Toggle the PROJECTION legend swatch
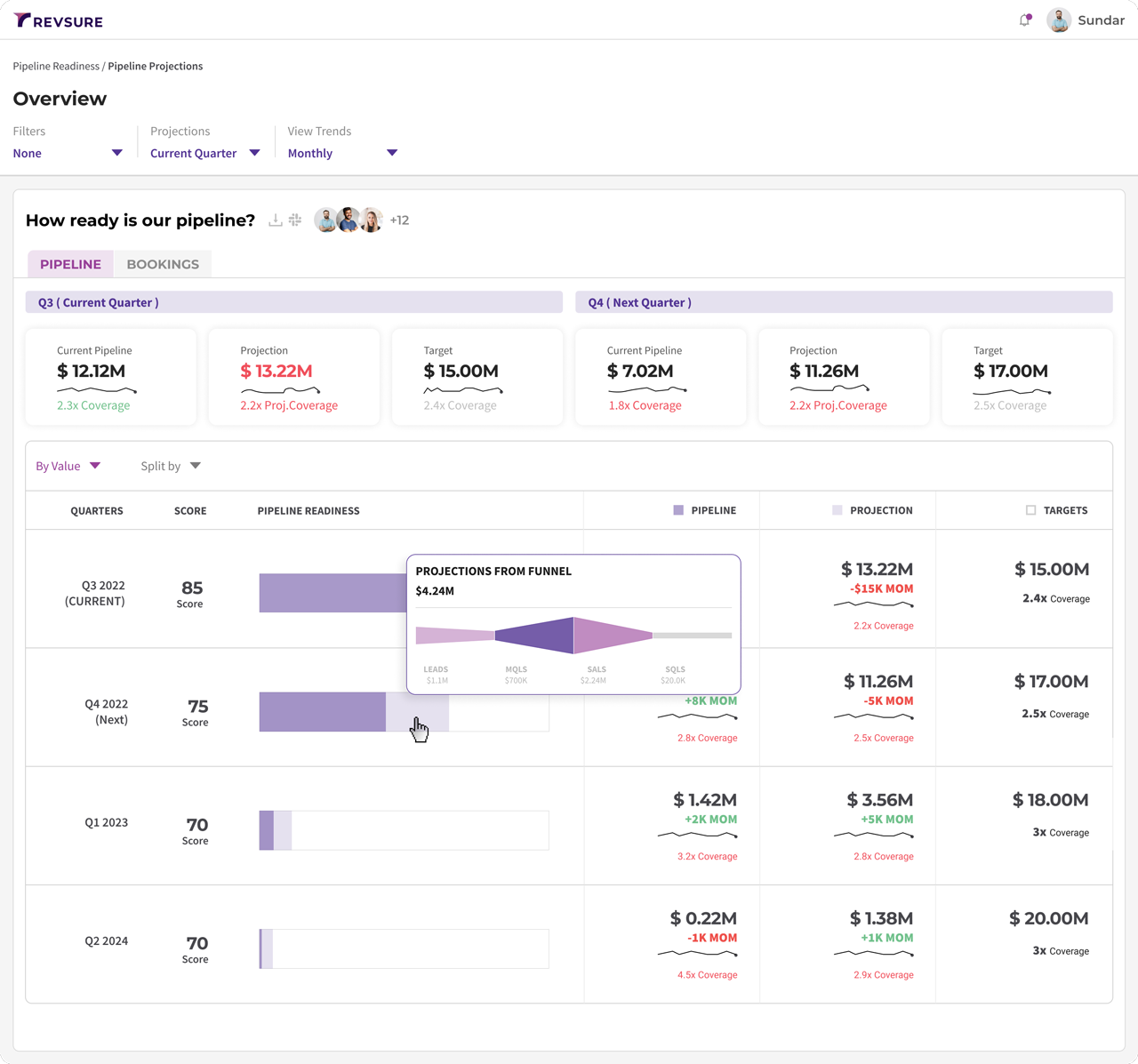The height and width of the screenshot is (1064, 1138). 837,510
